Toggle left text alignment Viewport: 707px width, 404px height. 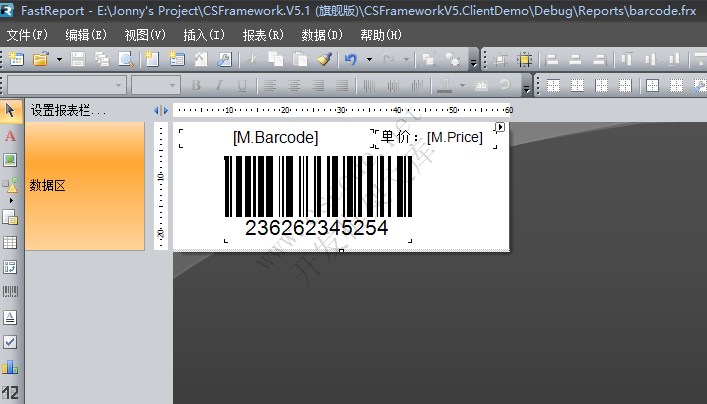pyautogui.click(x=270, y=85)
